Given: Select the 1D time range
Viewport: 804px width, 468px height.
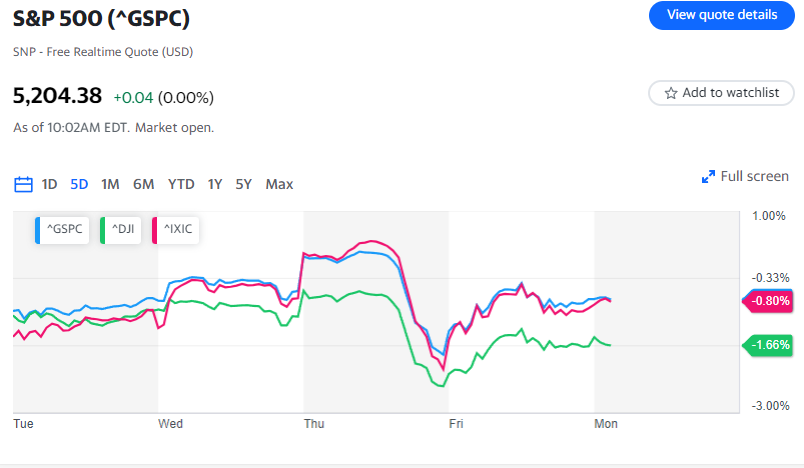Looking at the screenshot, I should [49, 184].
